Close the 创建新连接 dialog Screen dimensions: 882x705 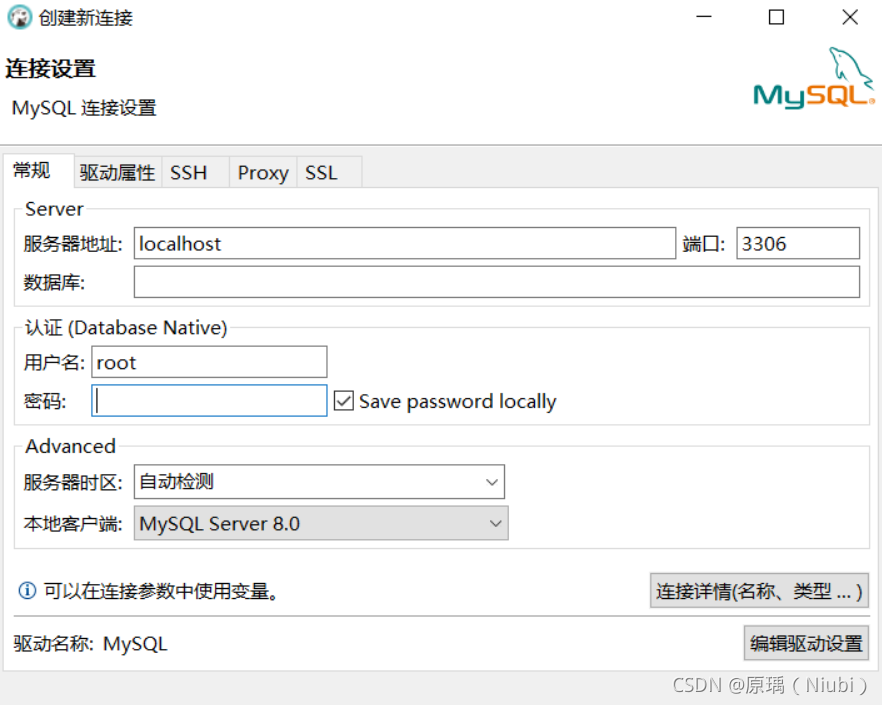coord(850,17)
